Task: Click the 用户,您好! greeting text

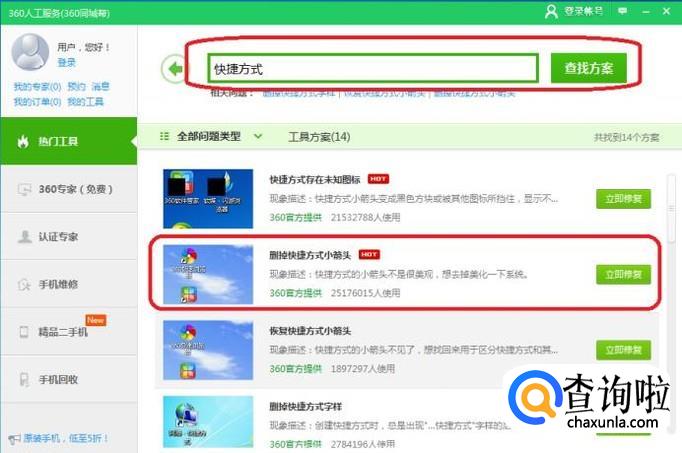Action: pos(84,47)
